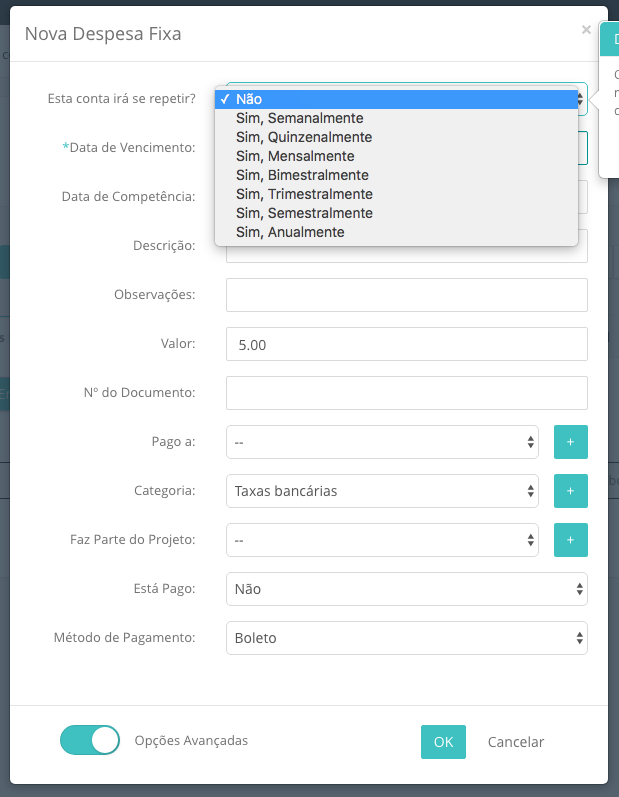
Task: Toggle the Opções Avançadas switch
Action: [x=90, y=740]
